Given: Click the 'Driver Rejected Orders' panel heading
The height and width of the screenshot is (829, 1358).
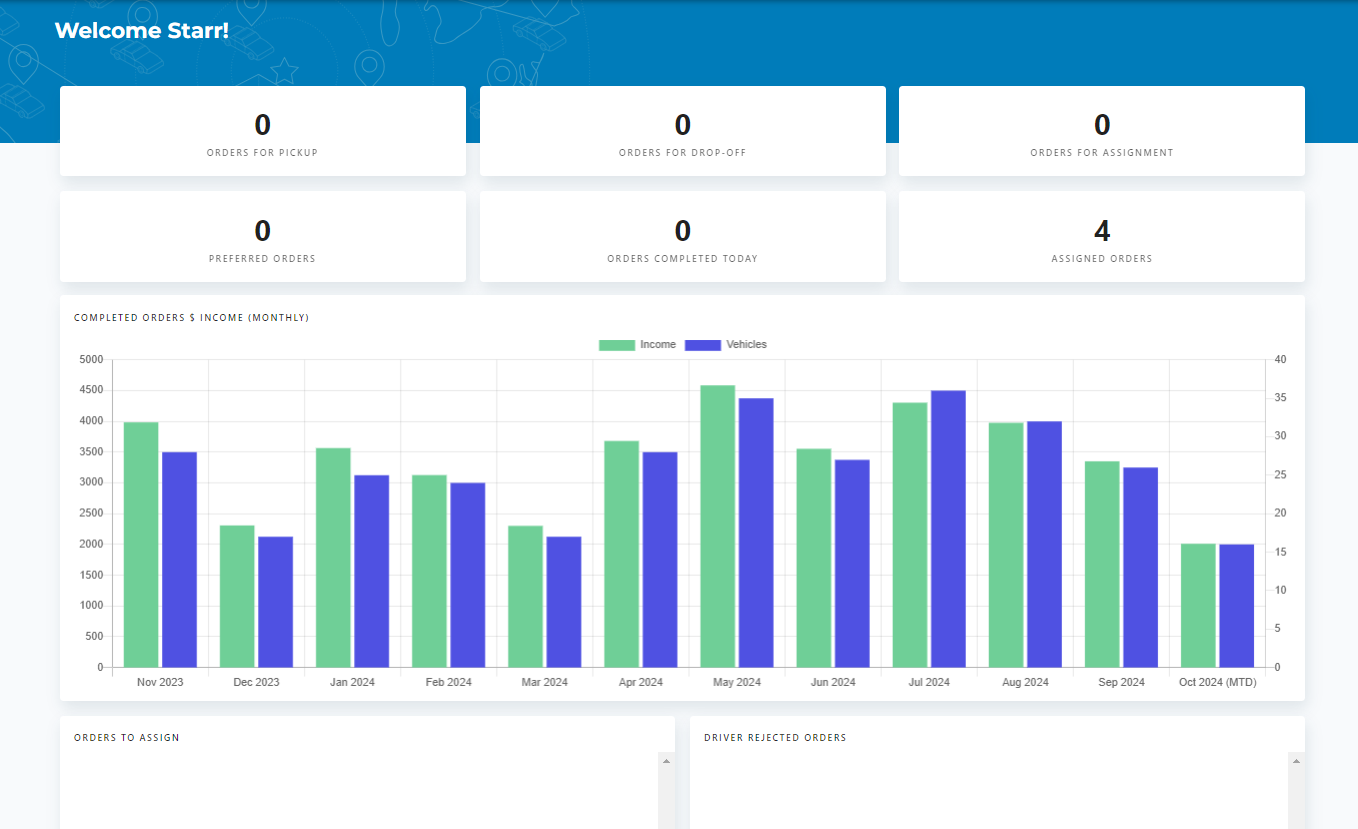Looking at the screenshot, I should click(x=775, y=738).
